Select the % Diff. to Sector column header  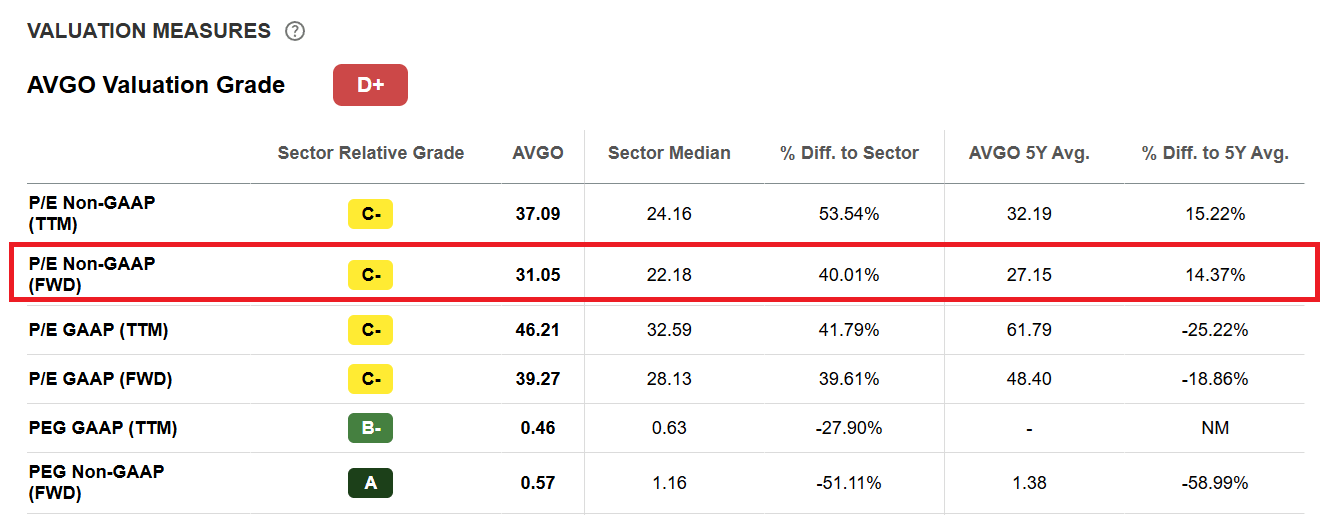(849, 153)
